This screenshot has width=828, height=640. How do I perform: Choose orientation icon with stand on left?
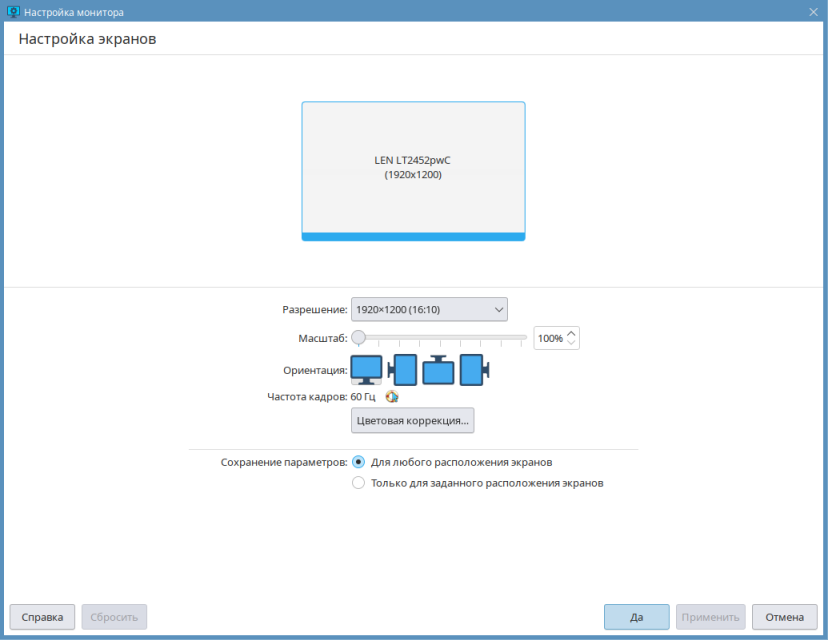click(403, 370)
